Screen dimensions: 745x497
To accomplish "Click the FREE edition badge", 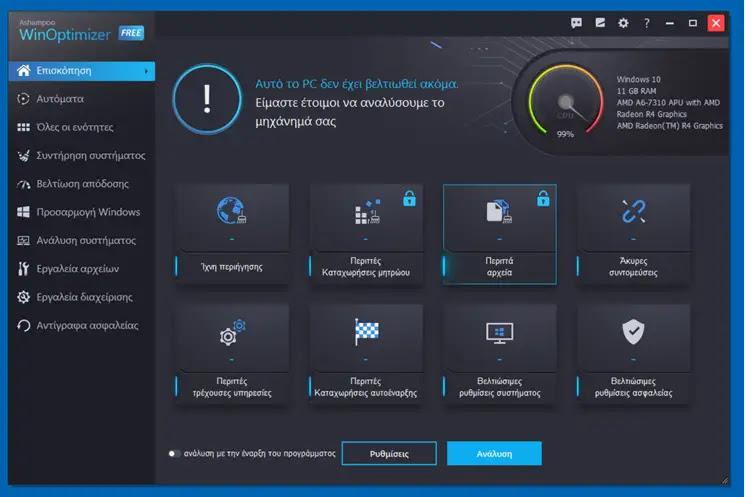I will tap(131, 33).
